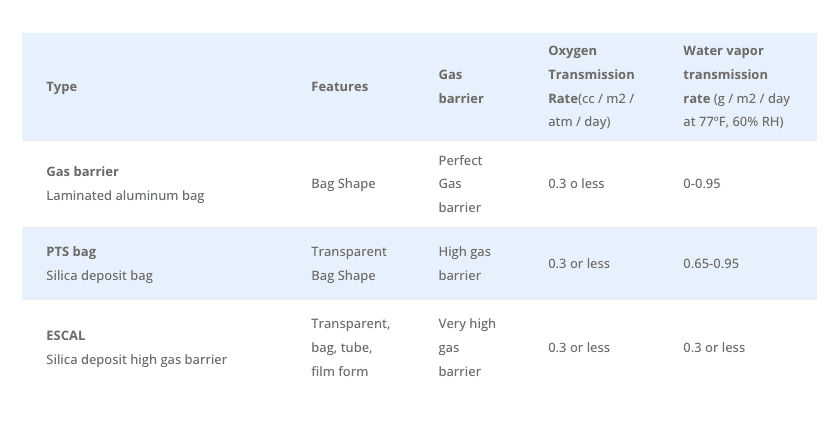Select the Very high gas barrier cell
This screenshot has width=832, height=429.
467,347
